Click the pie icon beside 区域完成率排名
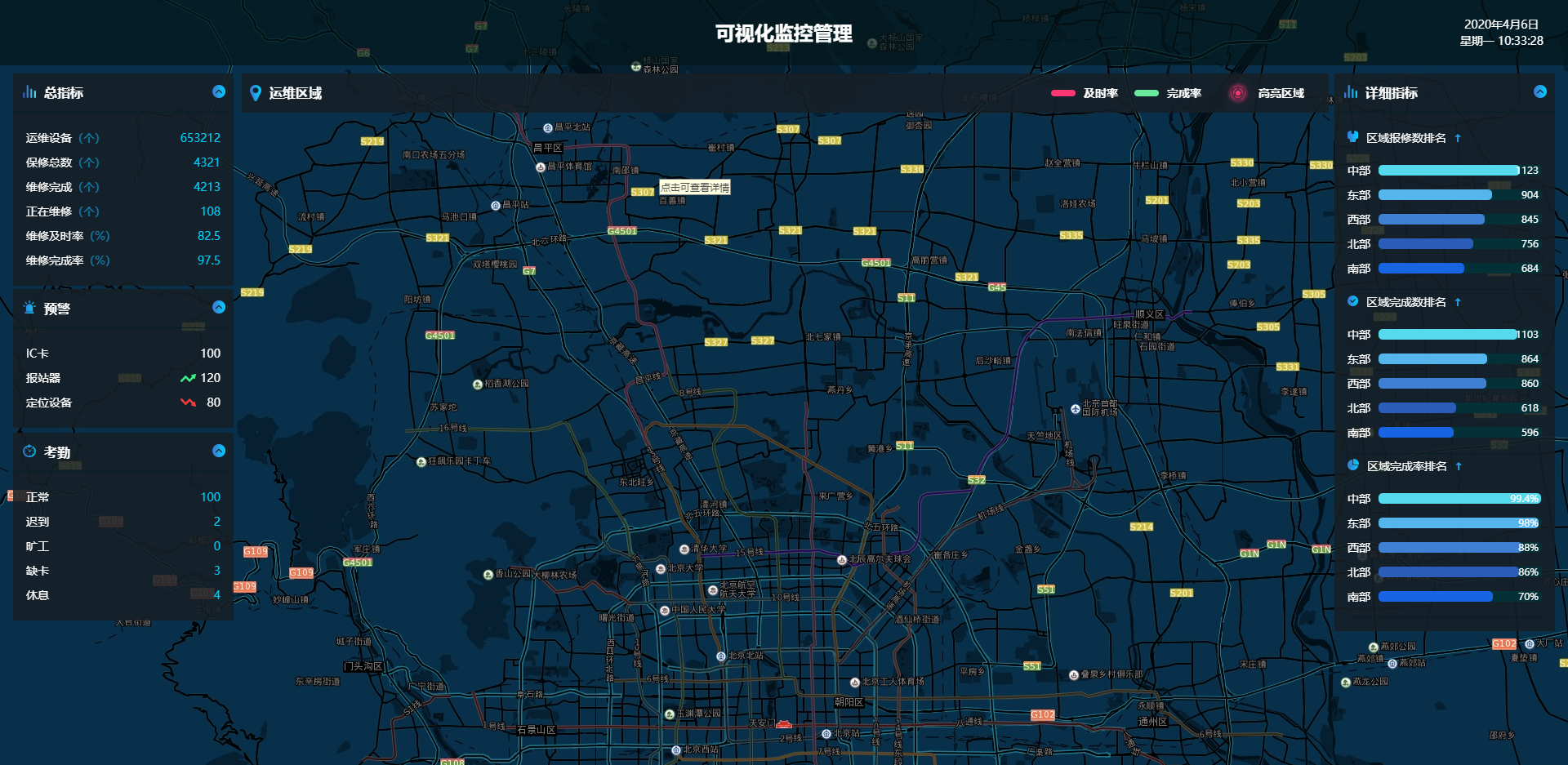 coord(1353,465)
